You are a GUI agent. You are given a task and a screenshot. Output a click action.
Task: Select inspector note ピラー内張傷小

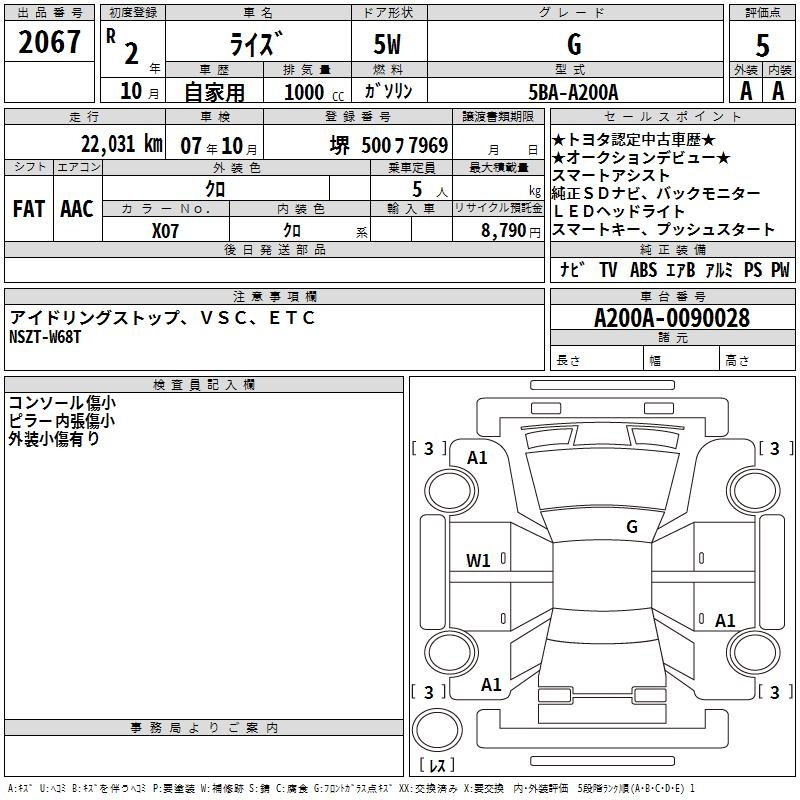tap(62, 420)
